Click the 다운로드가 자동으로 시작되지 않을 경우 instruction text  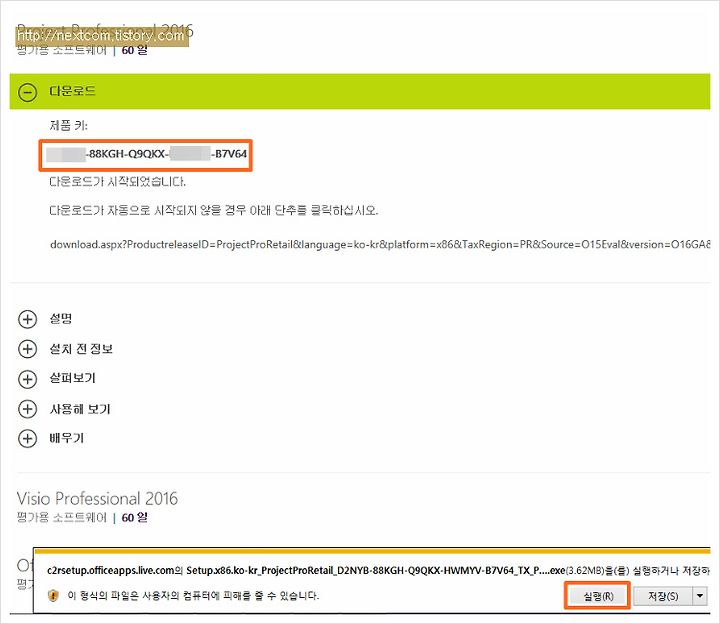click(214, 210)
